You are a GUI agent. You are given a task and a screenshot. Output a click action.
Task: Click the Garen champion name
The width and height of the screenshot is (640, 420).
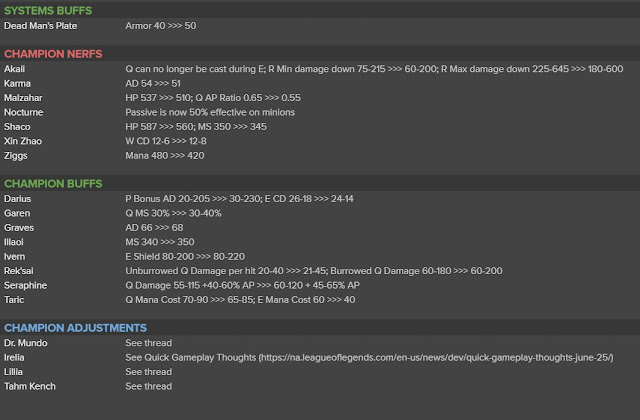(x=18, y=213)
